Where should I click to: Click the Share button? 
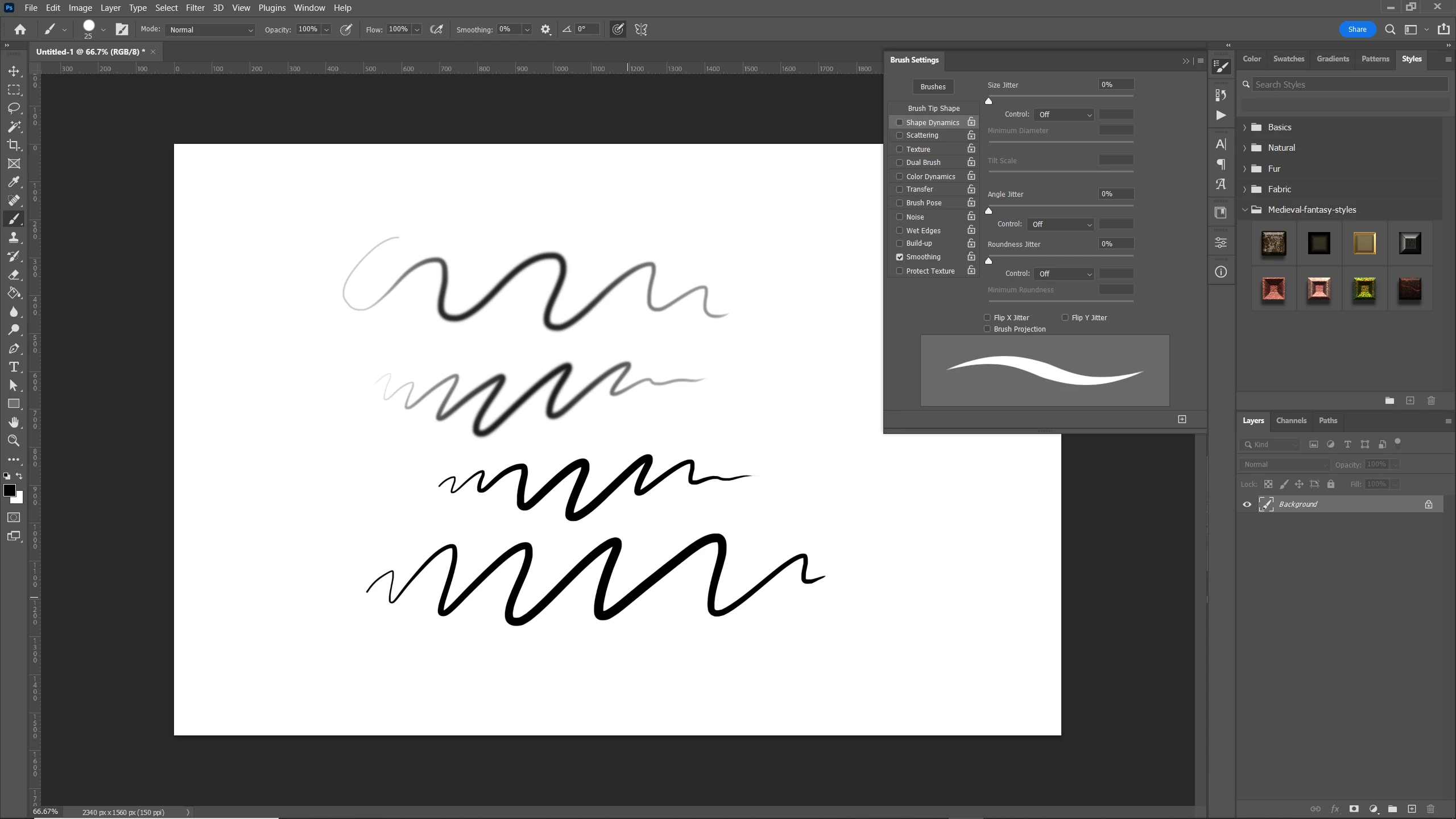[1357, 30]
